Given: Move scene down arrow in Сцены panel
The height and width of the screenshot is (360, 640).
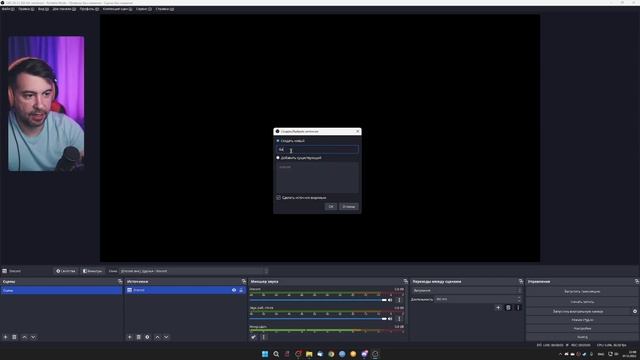Looking at the screenshot, I should pyautogui.click(x=33, y=337).
